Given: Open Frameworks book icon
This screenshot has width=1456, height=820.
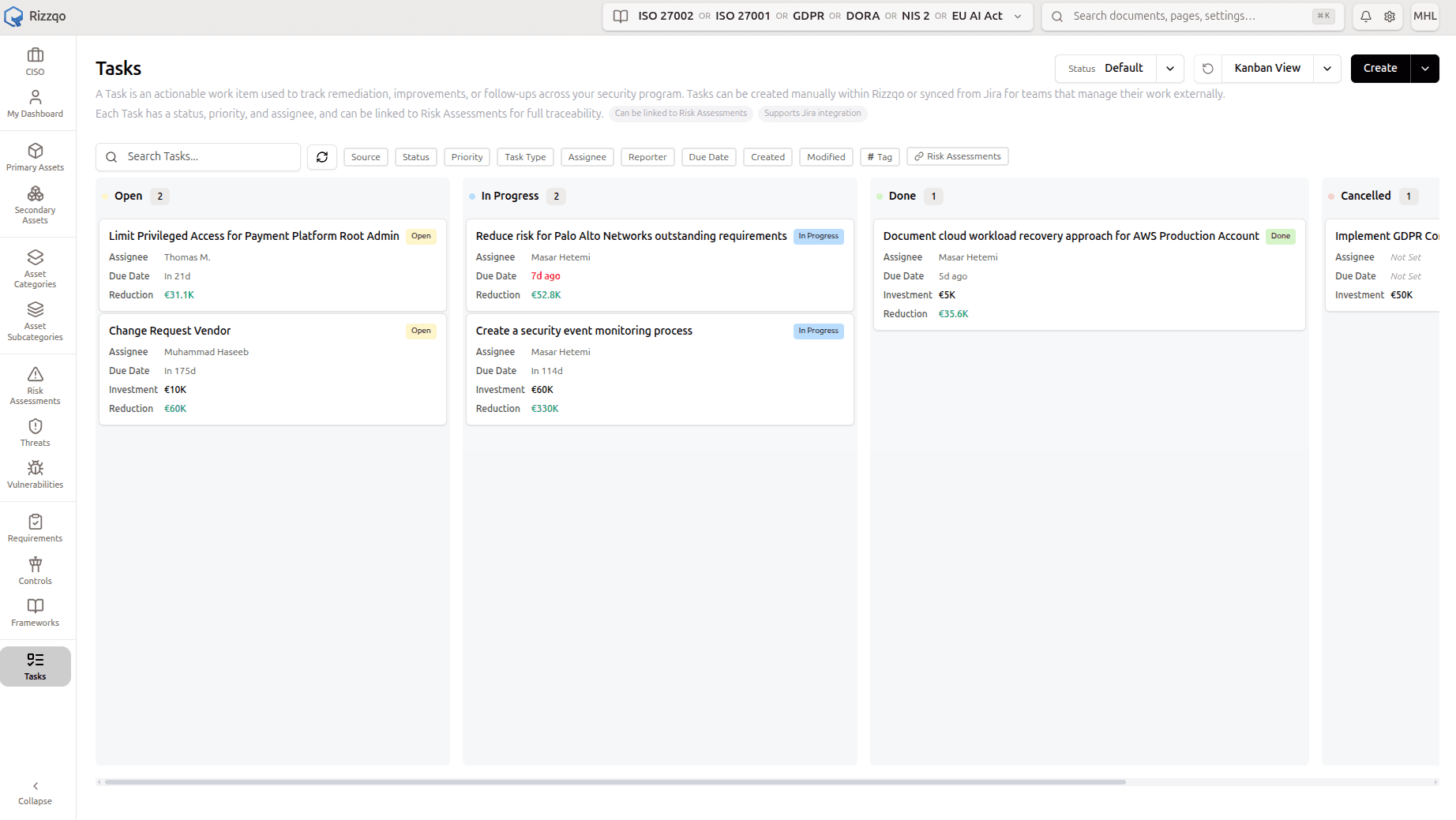Looking at the screenshot, I should 36,606.
